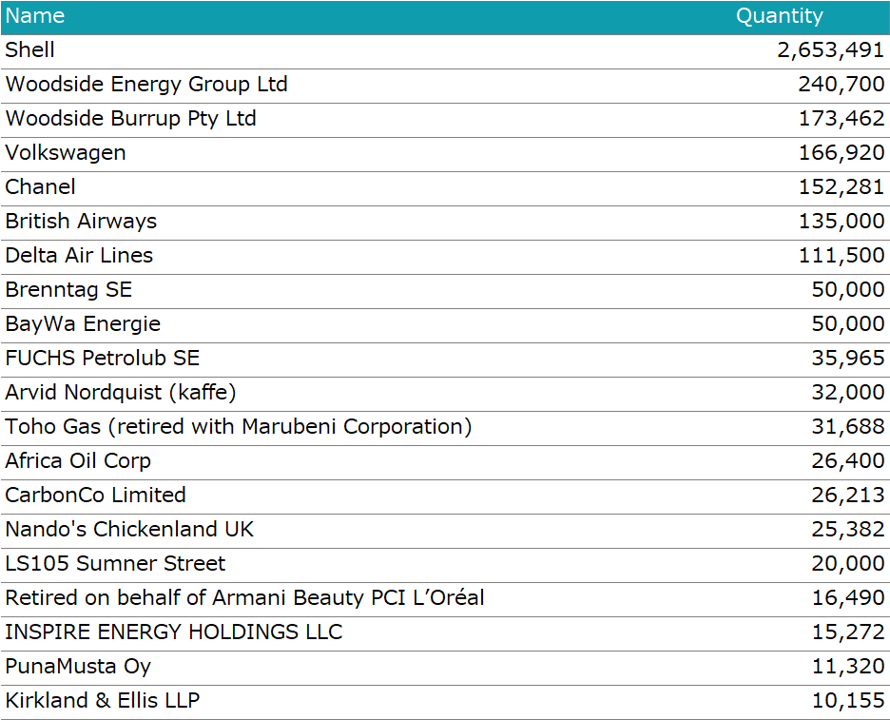
Task: Select Woodside Energy Group Ltd row
Action: (146, 84)
